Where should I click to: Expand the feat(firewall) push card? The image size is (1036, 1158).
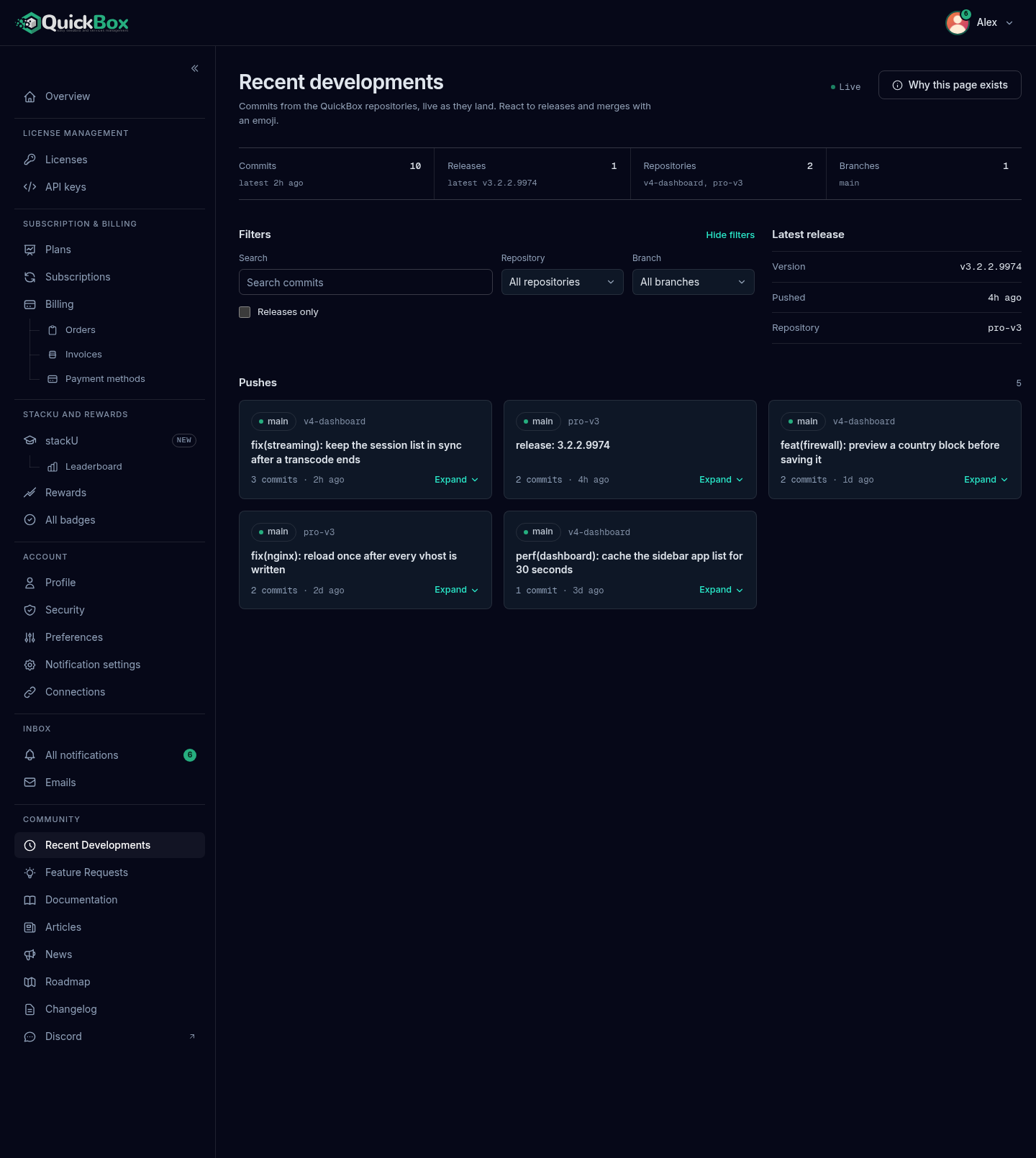pos(986,480)
